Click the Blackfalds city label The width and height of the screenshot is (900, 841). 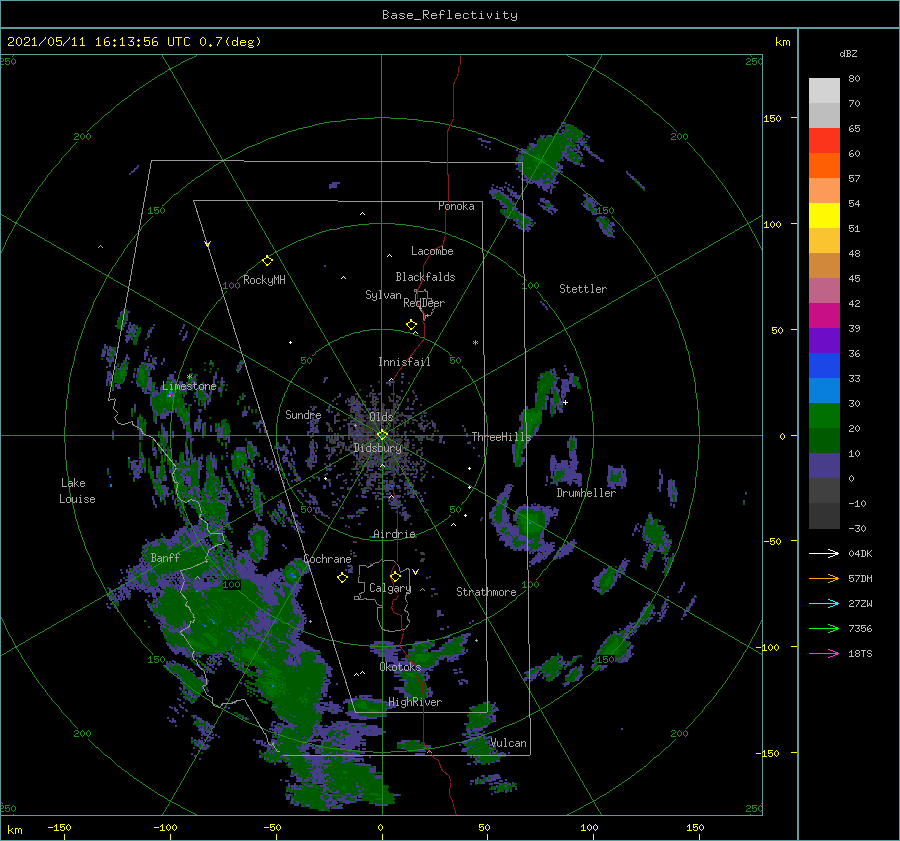(x=425, y=277)
